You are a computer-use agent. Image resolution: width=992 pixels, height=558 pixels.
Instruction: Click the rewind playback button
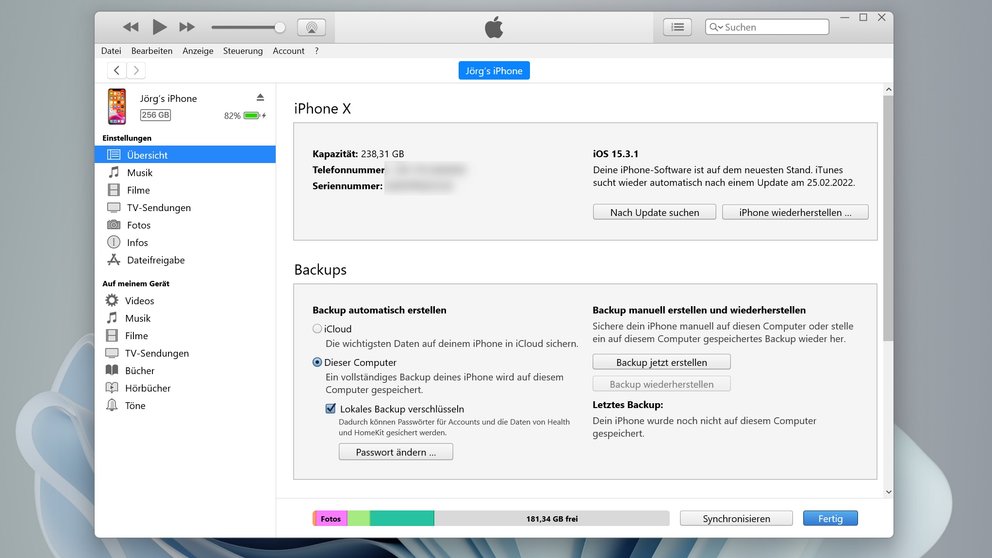coord(131,27)
